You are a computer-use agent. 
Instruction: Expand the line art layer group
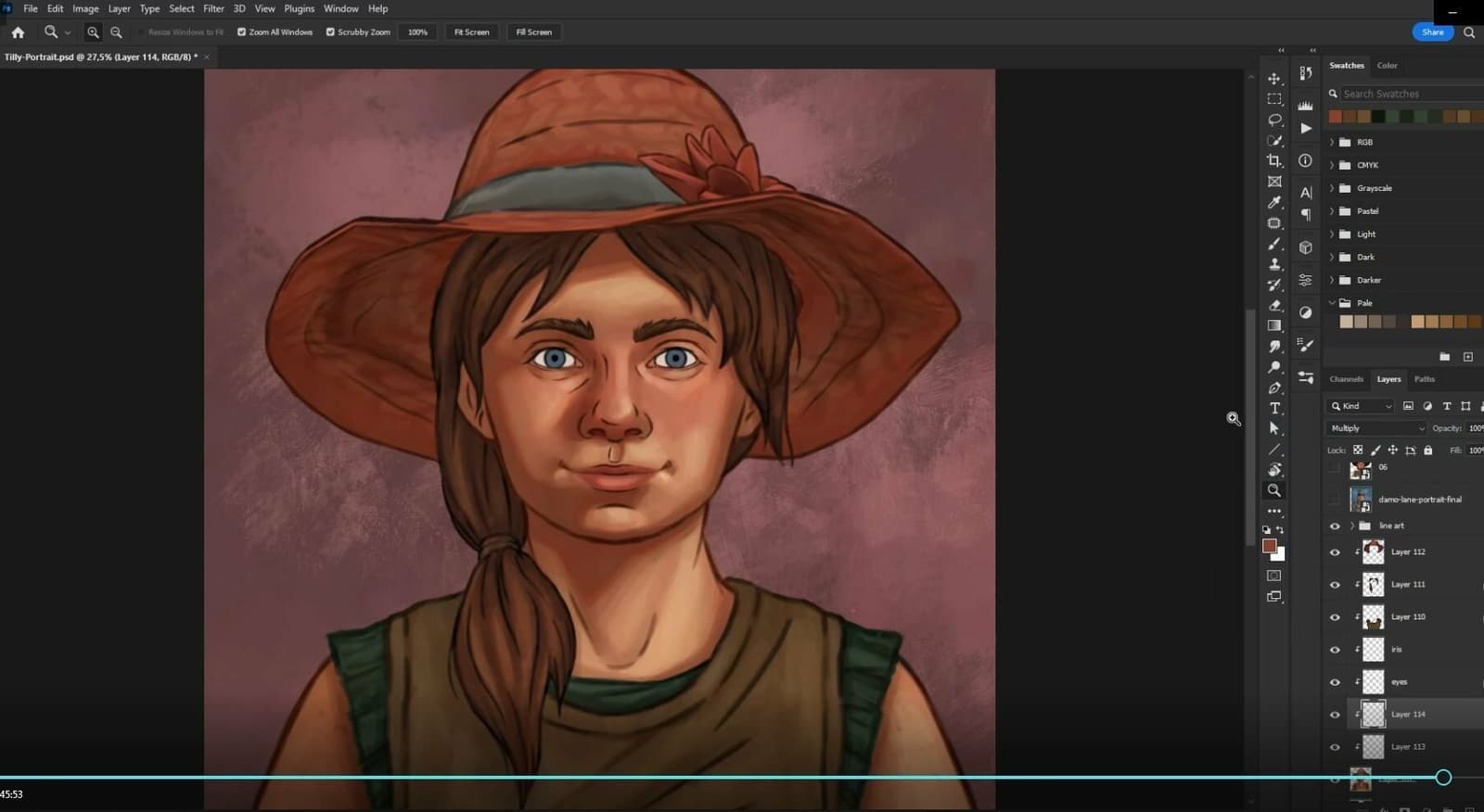coord(1352,526)
